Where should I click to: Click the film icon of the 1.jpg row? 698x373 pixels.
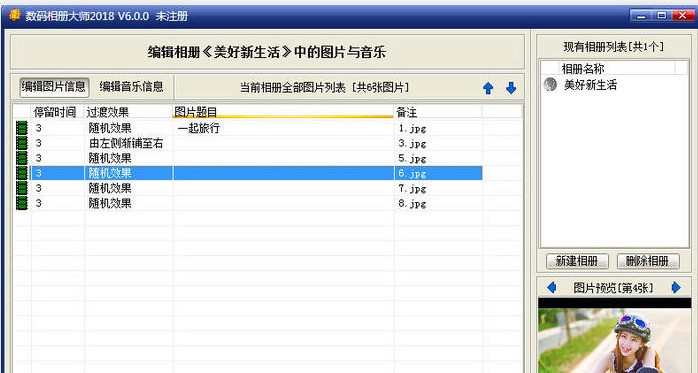tap(21, 128)
